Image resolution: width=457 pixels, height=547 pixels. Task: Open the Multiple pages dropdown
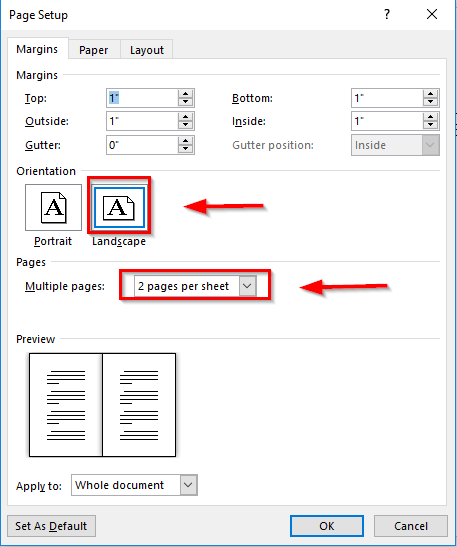(x=195, y=286)
